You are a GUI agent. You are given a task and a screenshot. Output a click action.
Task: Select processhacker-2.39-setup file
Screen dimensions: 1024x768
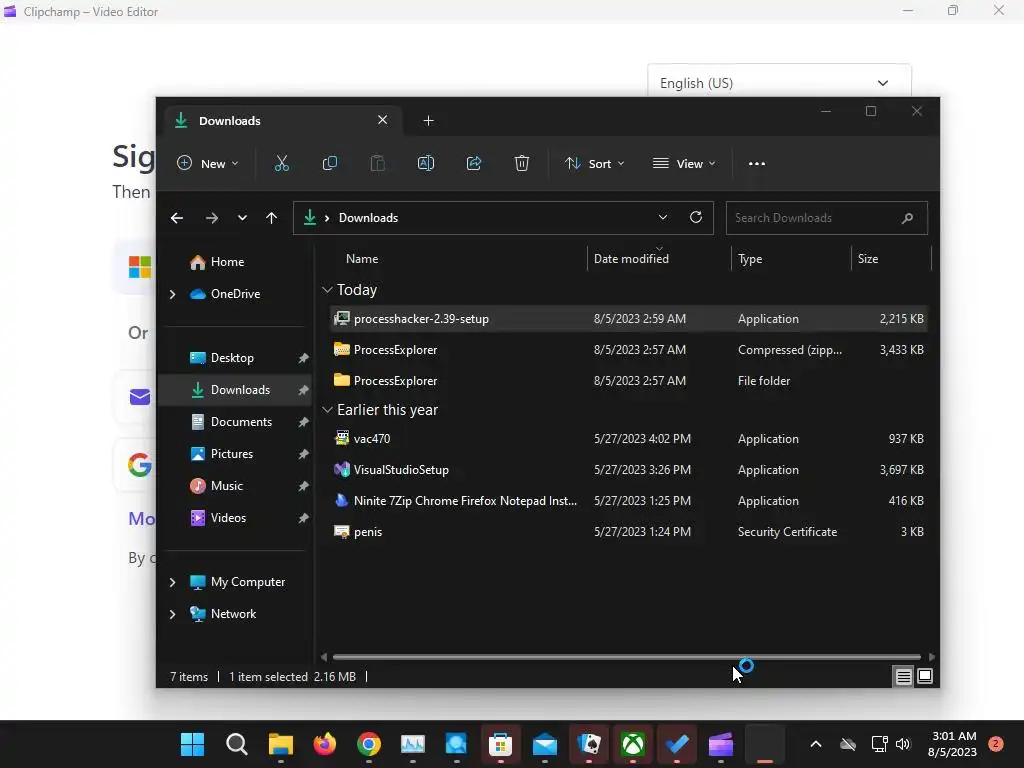(629, 319)
